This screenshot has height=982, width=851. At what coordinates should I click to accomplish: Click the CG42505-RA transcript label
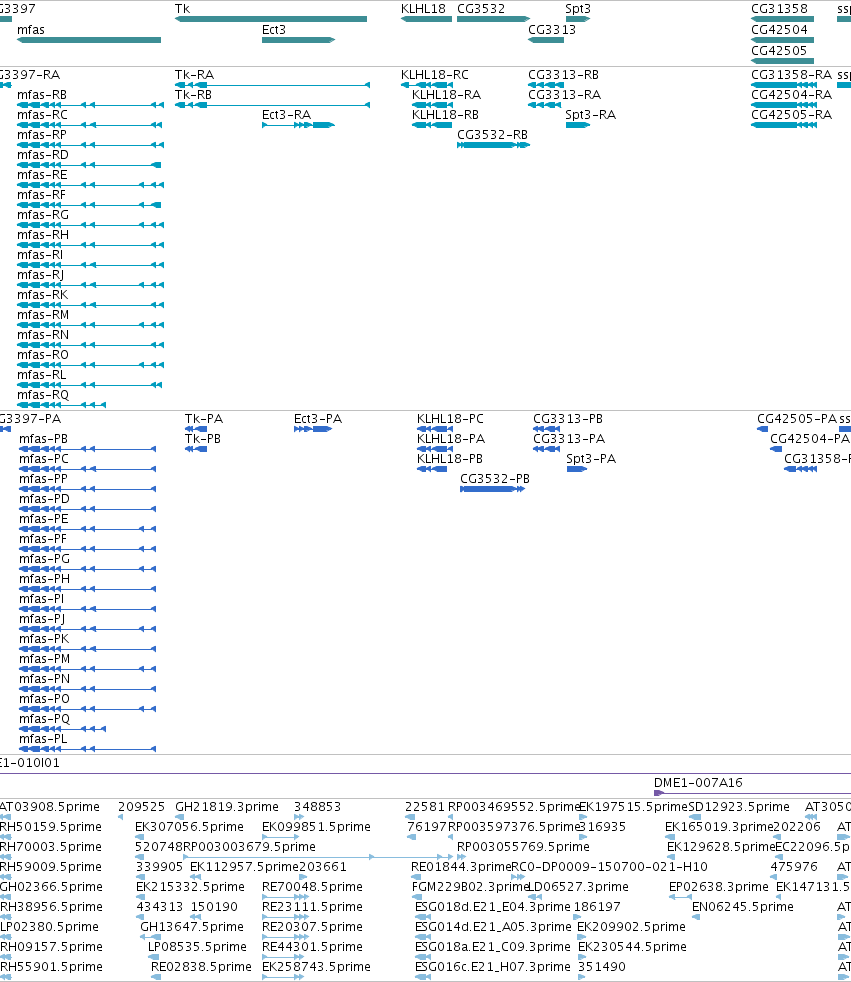pyautogui.click(x=792, y=115)
